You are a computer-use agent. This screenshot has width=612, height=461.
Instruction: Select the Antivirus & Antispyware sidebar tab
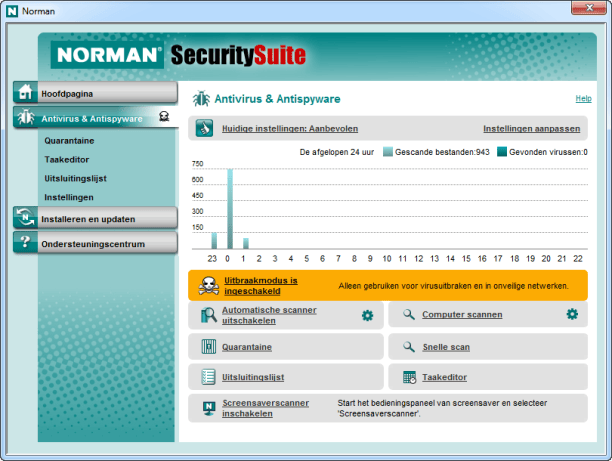pos(95,117)
